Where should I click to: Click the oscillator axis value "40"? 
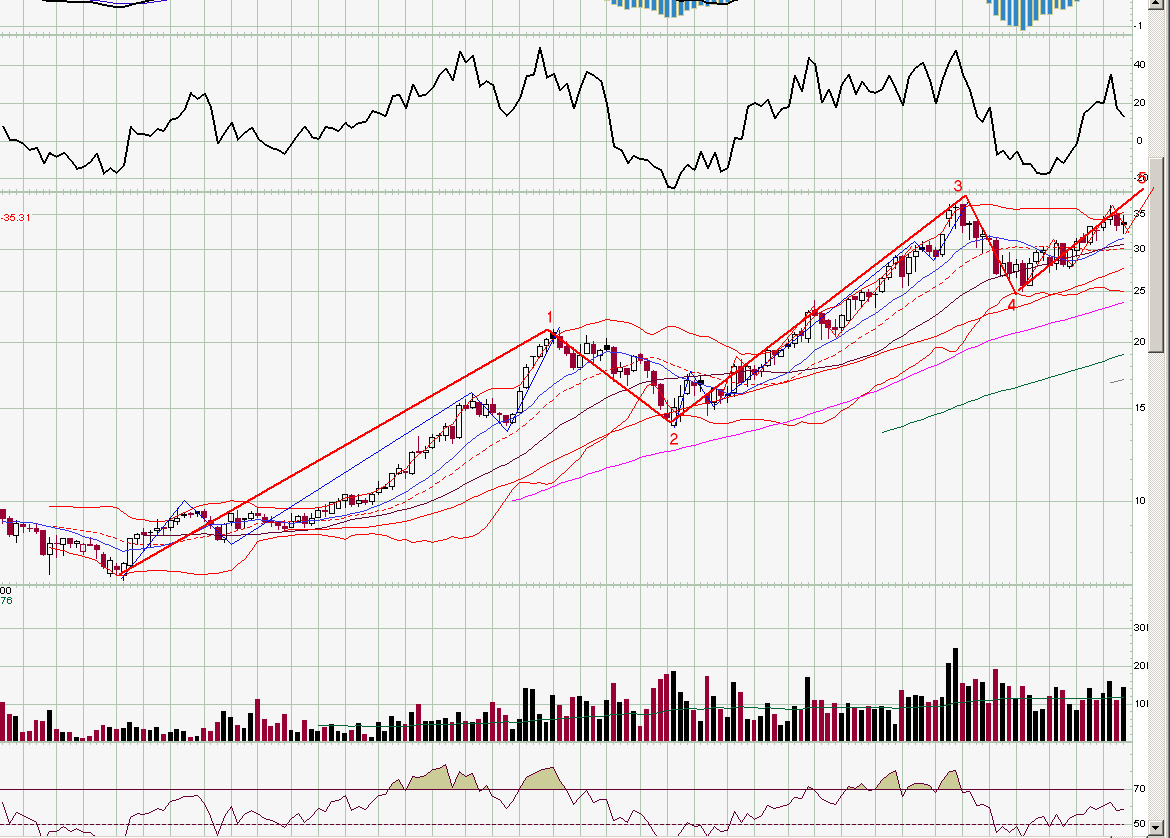click(x=1139, y=65)
